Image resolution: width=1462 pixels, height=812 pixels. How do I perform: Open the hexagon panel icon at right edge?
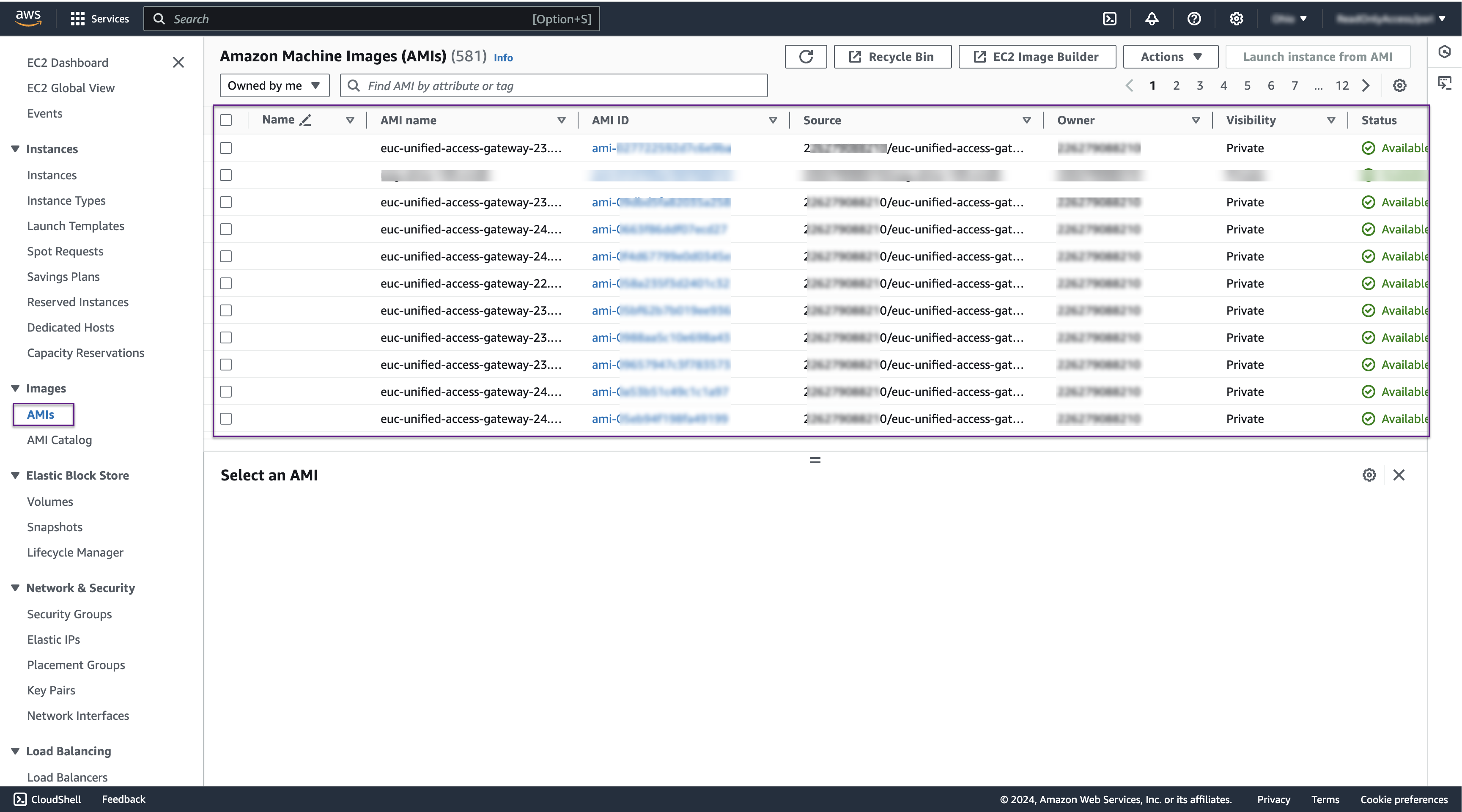1444,52
